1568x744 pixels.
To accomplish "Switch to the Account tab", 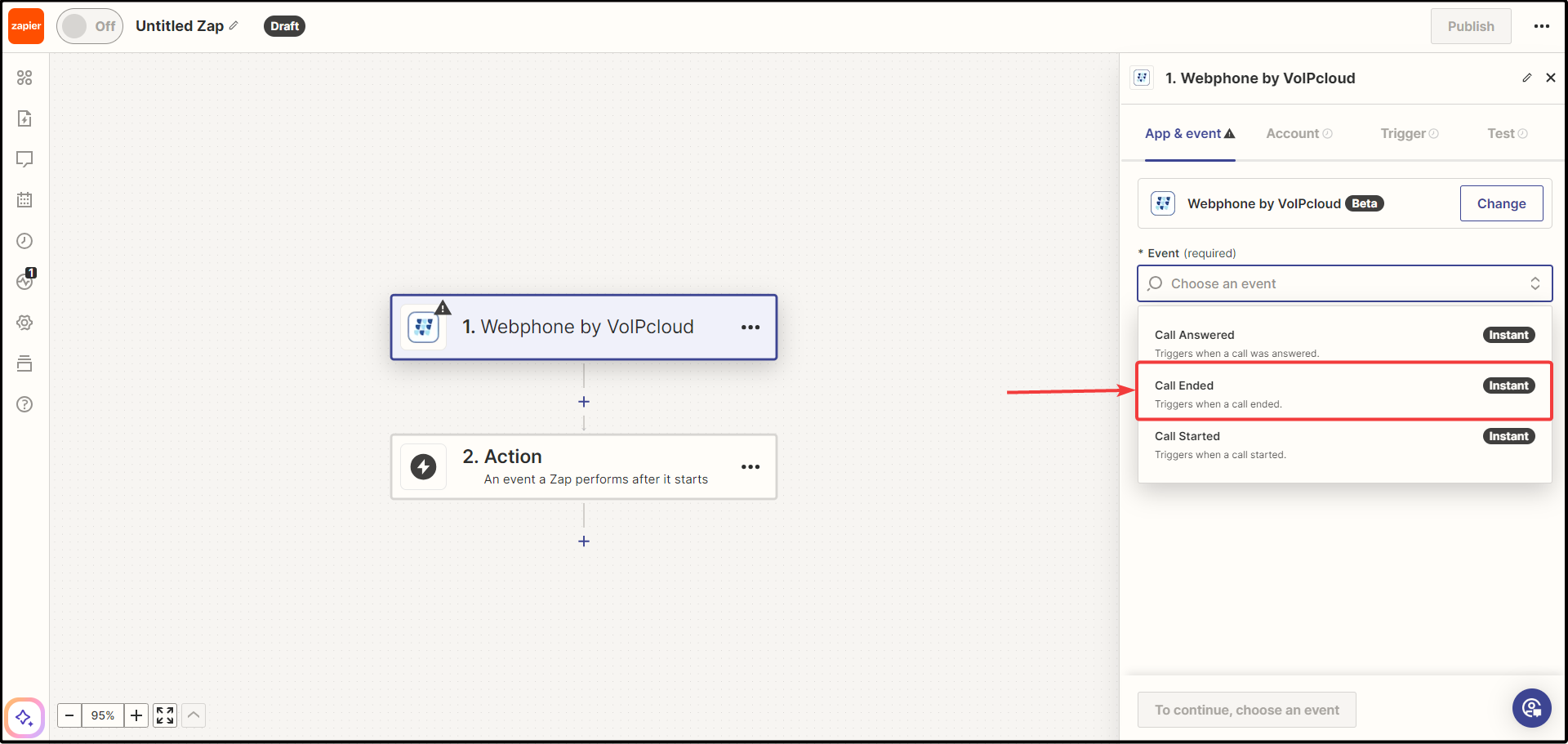I will [x=1298, y=133].
